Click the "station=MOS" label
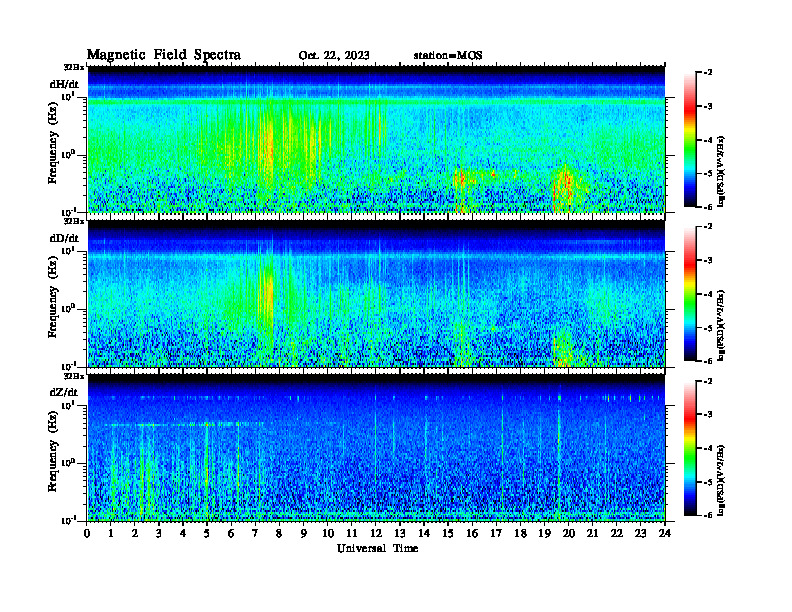This screenshot has width=792, height=612. [x=448, y=55]
